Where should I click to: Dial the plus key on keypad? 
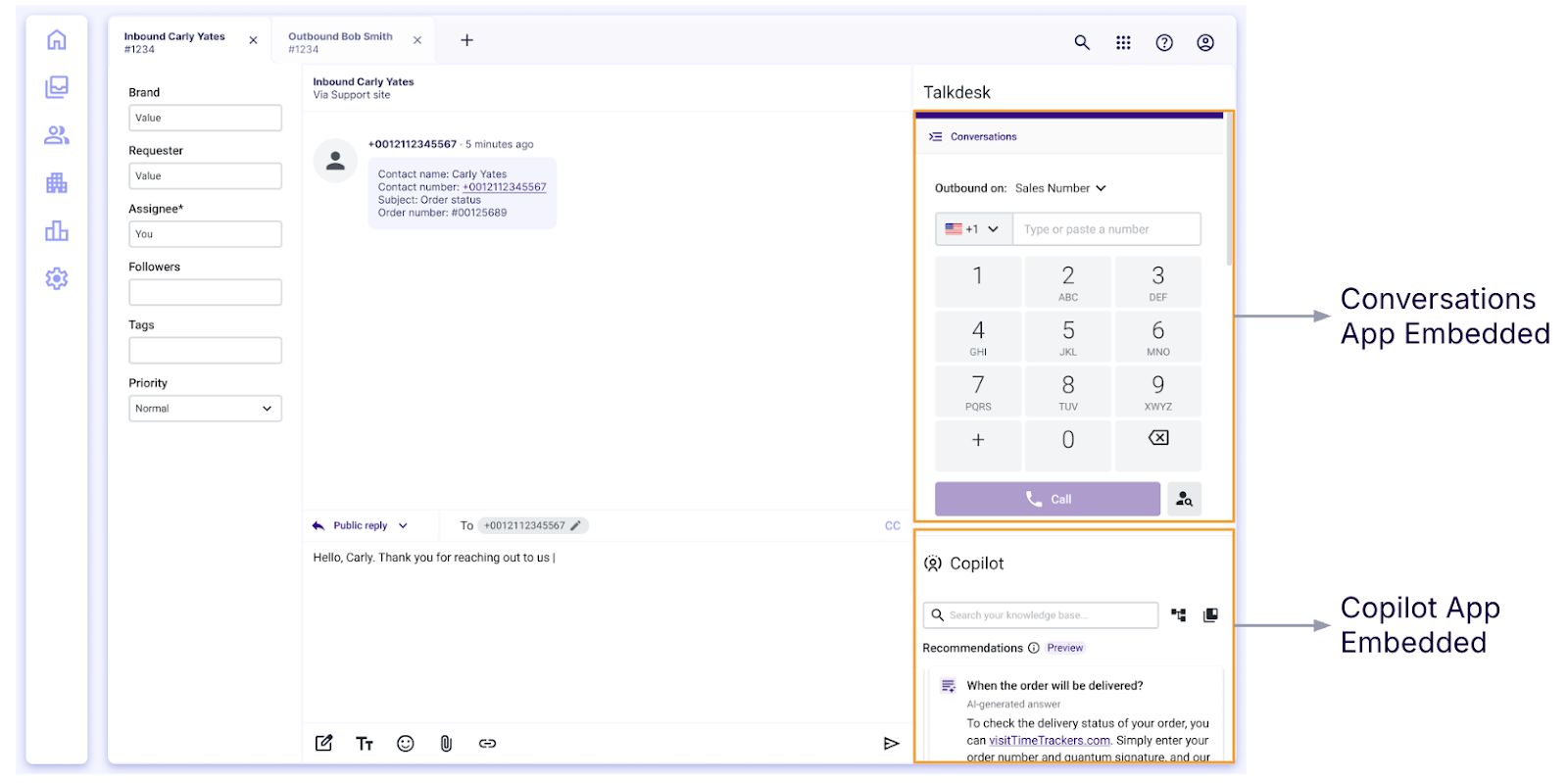pyautogui.click(x=978, y=447)
